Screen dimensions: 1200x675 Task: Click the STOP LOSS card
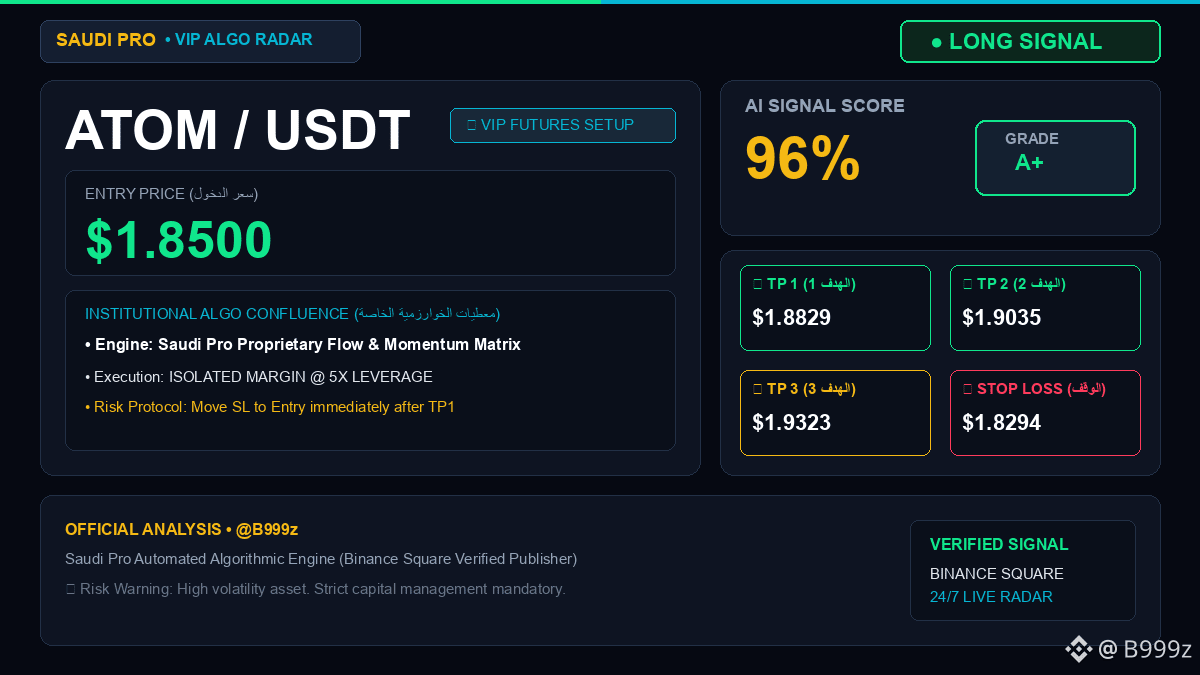[x=1045, y=413]
